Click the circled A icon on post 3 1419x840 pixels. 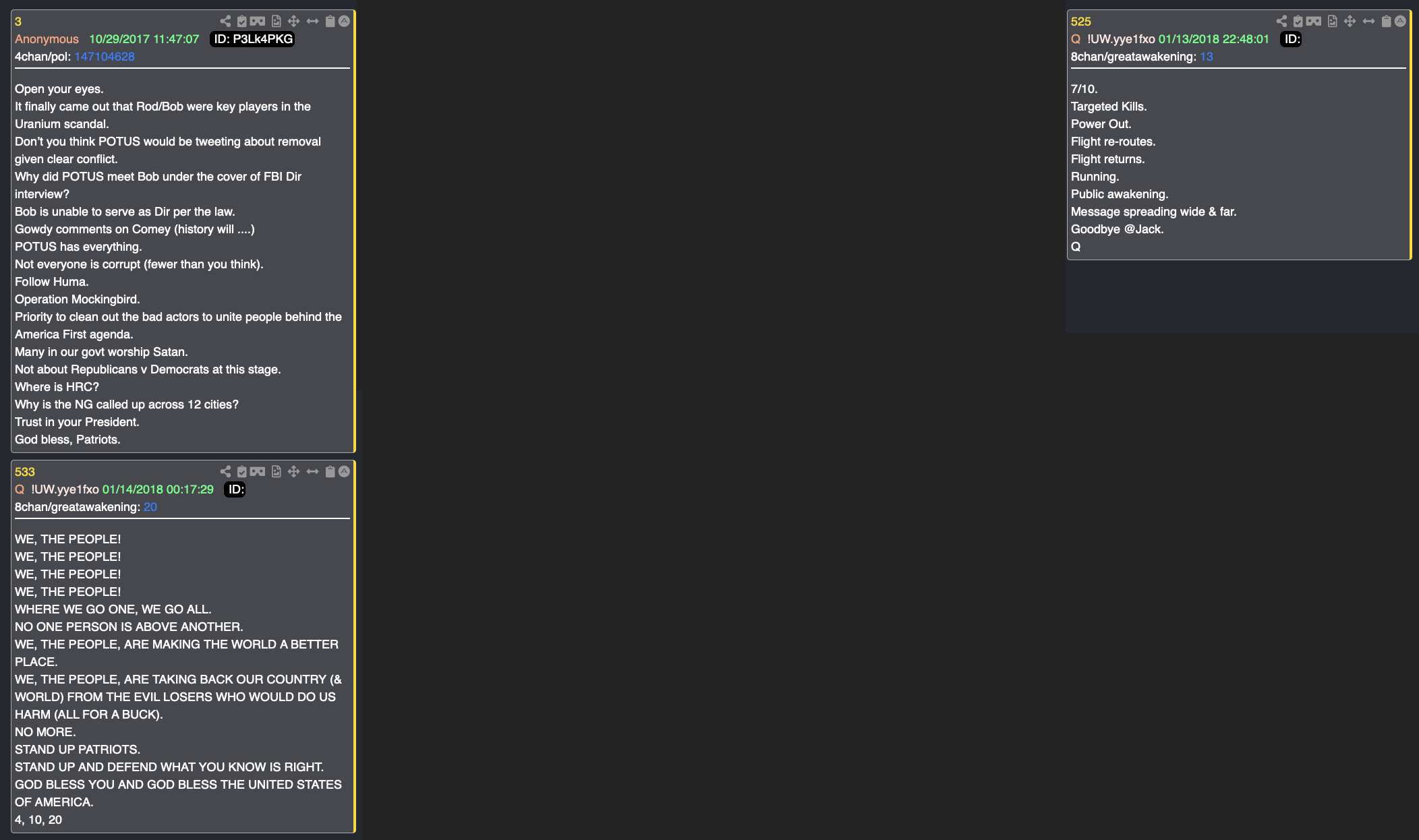tap(344, 21)
